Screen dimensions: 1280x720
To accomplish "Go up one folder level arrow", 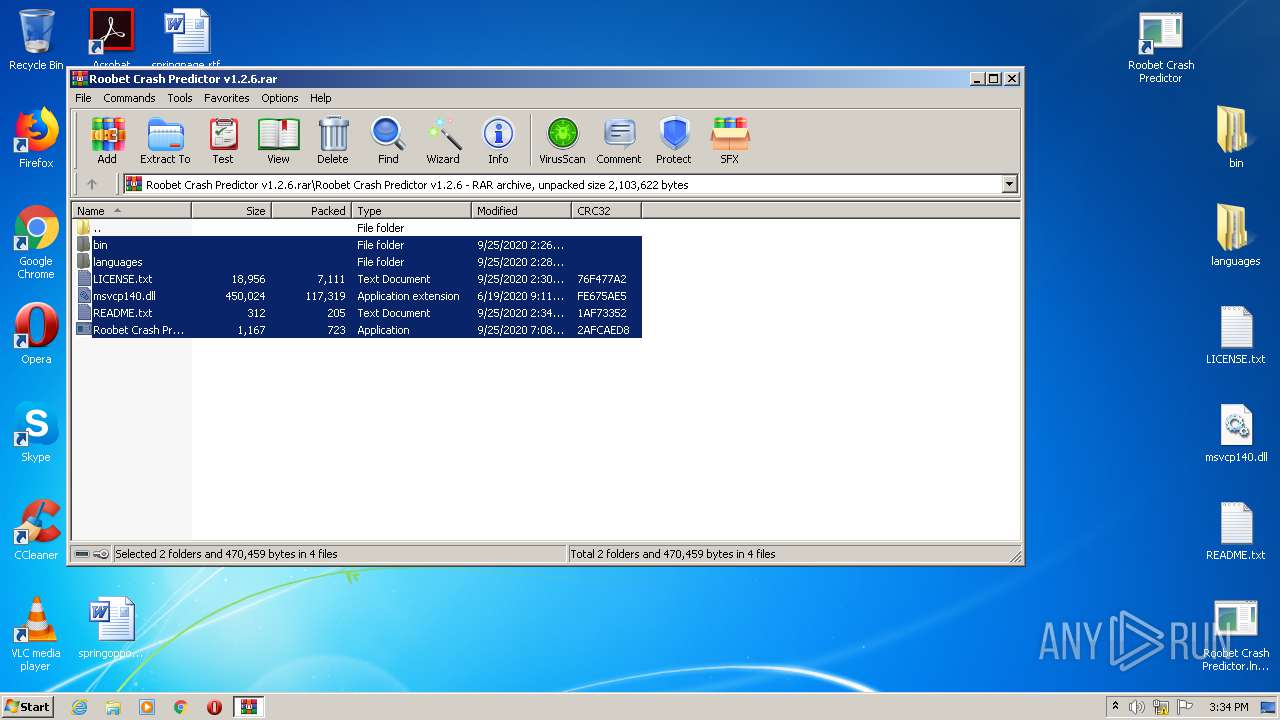I will (92, 184).
